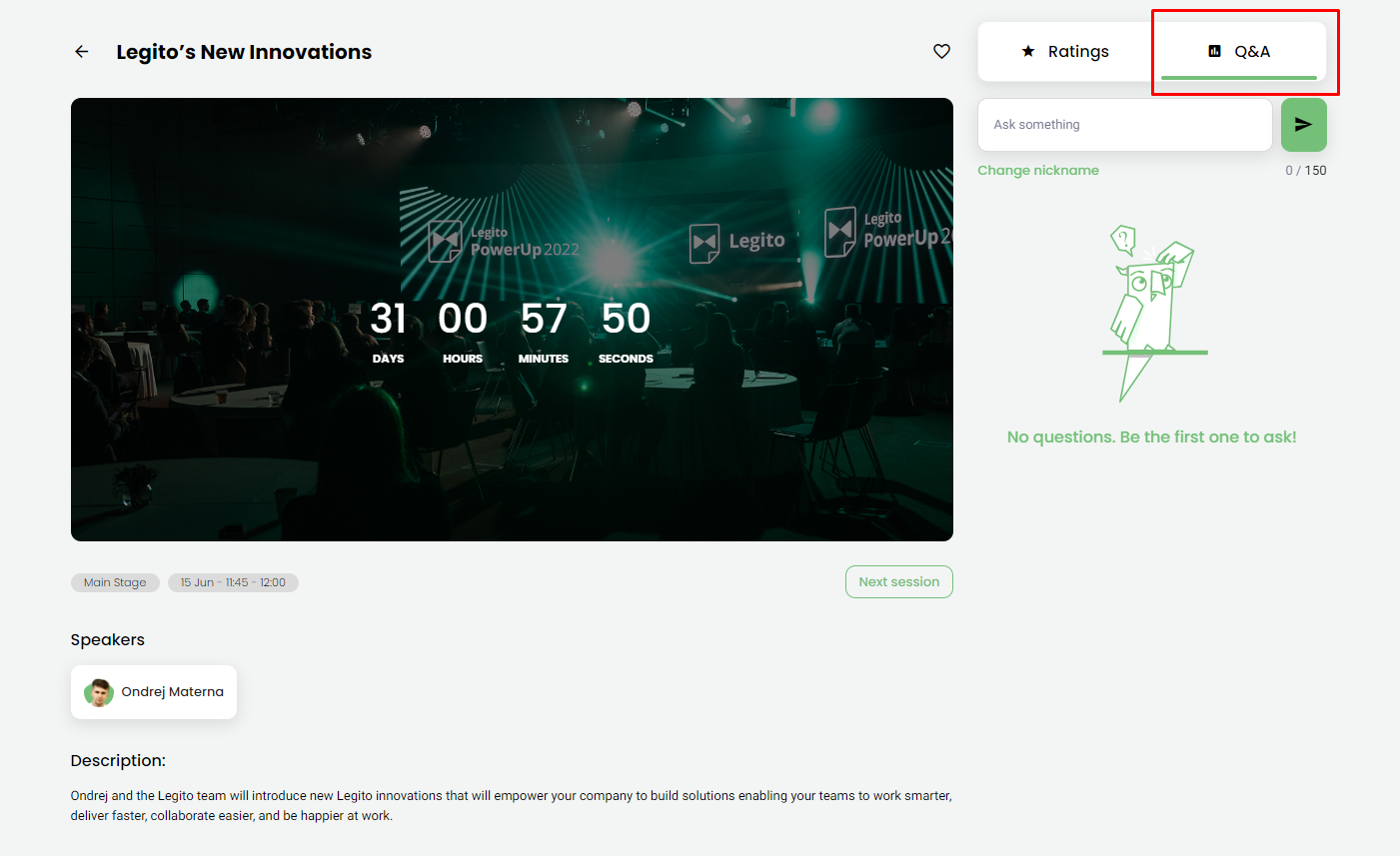This screenshot has width=1400, height=856.
Task: Click the Speakers heading
Action: point(108,640)
